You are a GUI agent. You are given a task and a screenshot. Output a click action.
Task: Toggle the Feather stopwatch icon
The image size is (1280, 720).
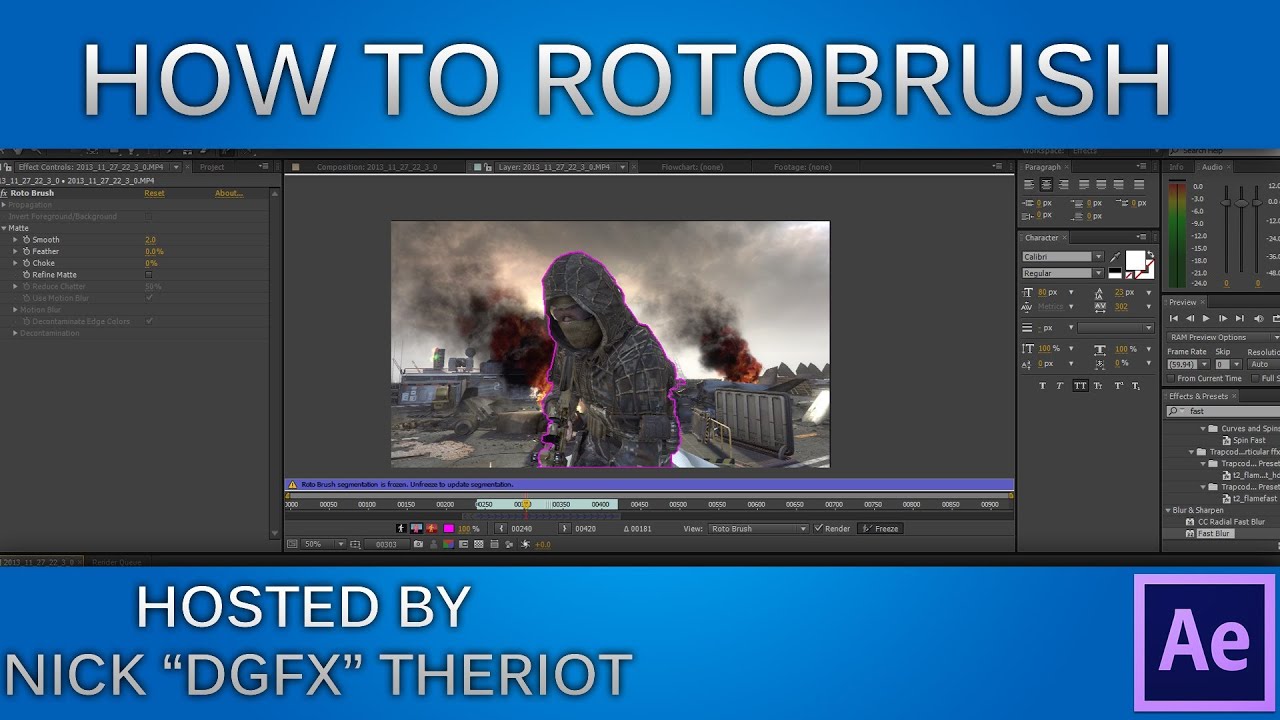(x=27, y=252)
